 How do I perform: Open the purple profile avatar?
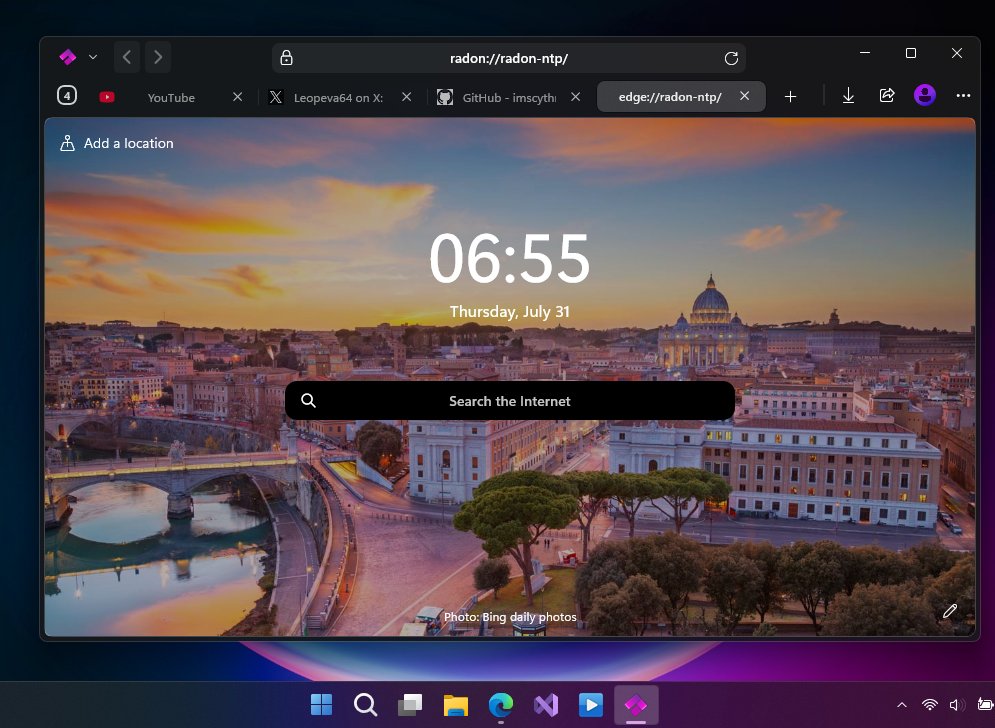(925, 95)
